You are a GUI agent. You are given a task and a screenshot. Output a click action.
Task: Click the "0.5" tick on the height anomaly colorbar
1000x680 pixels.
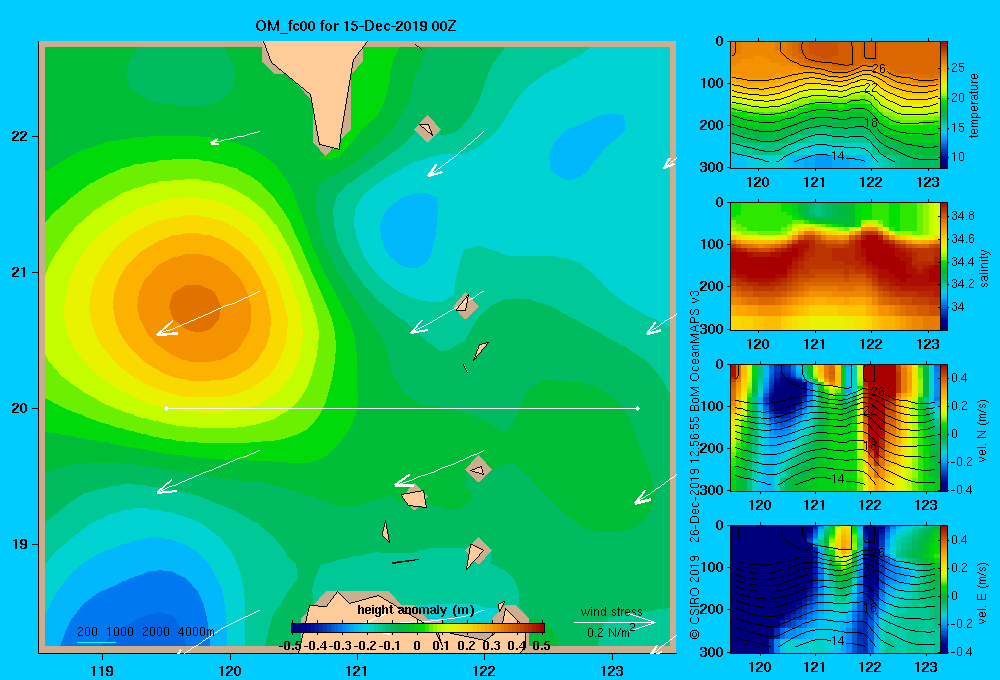[541, 646]
